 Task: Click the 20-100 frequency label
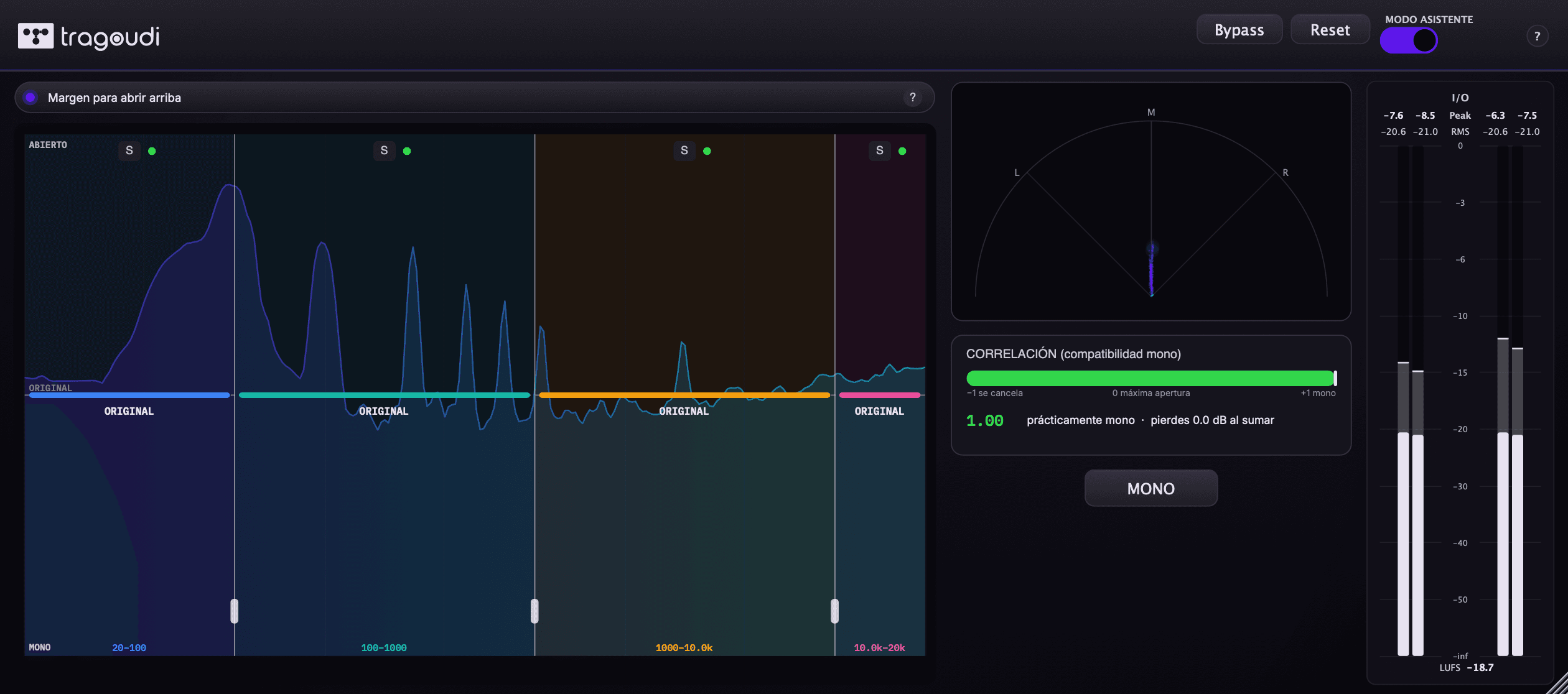(x=129, y=648)
